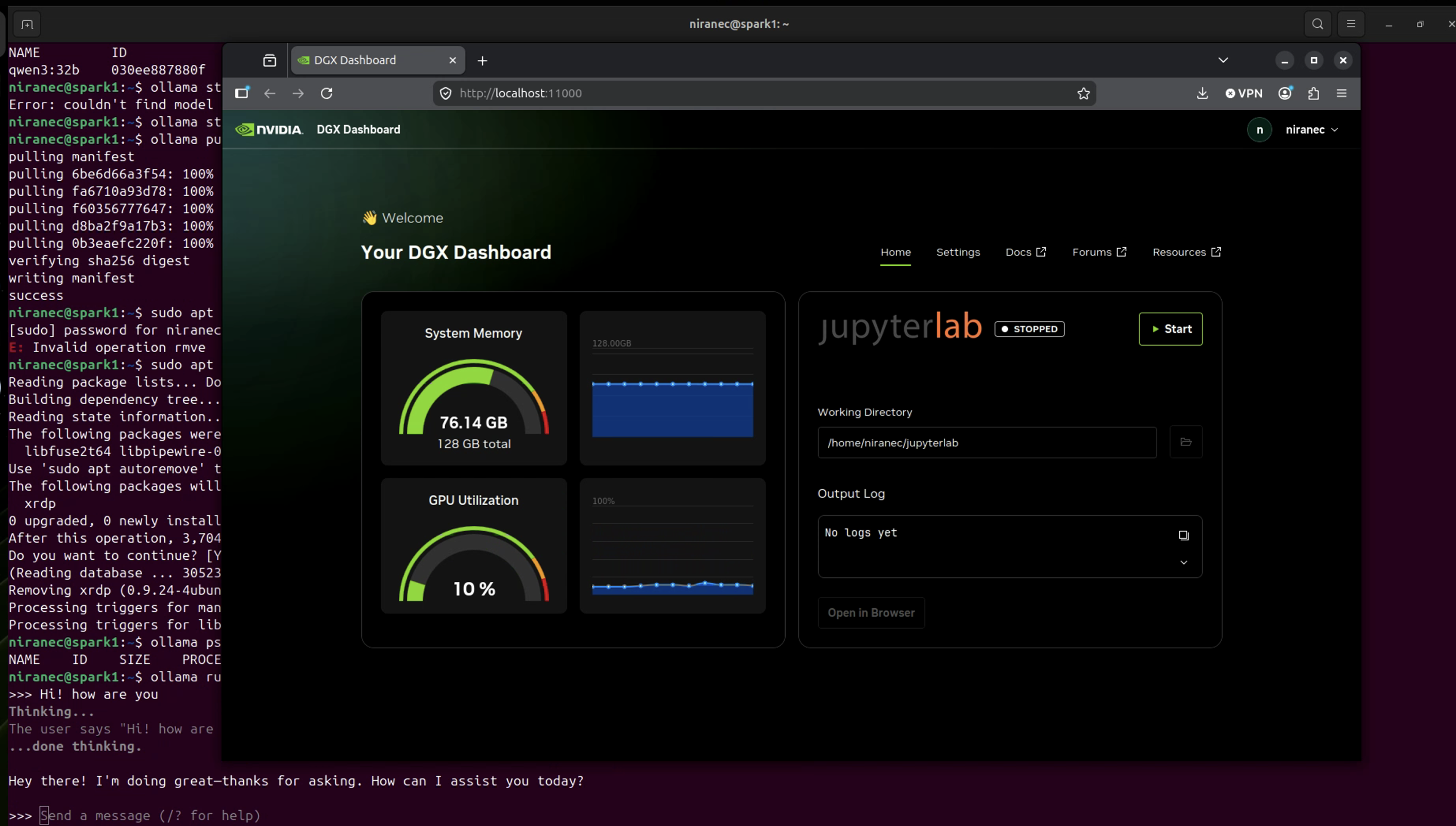The image size is (1456, 826).
Task: Click the GPU Utilization gauge
Action: click(x=474, y=564)
